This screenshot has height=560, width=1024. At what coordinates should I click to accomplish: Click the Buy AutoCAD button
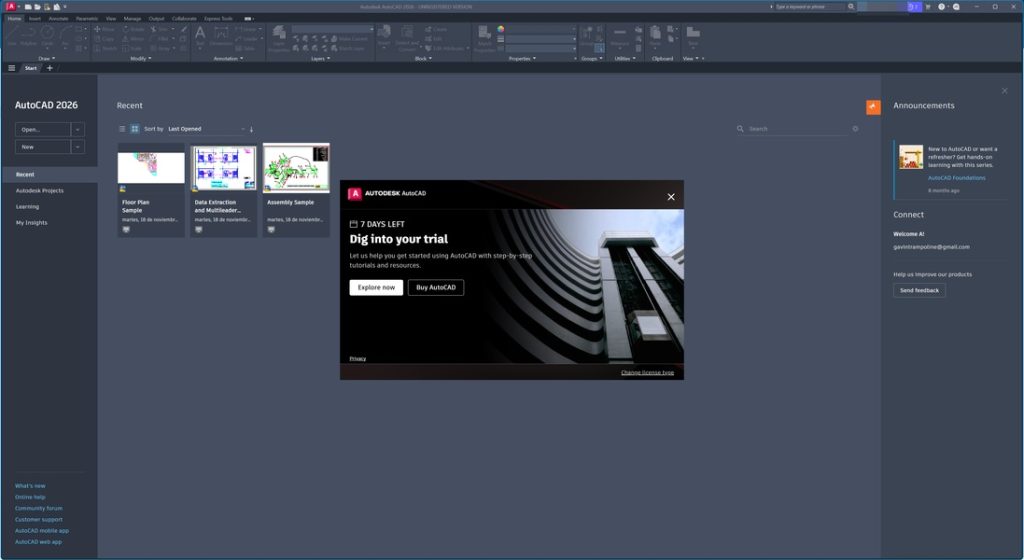436,287
